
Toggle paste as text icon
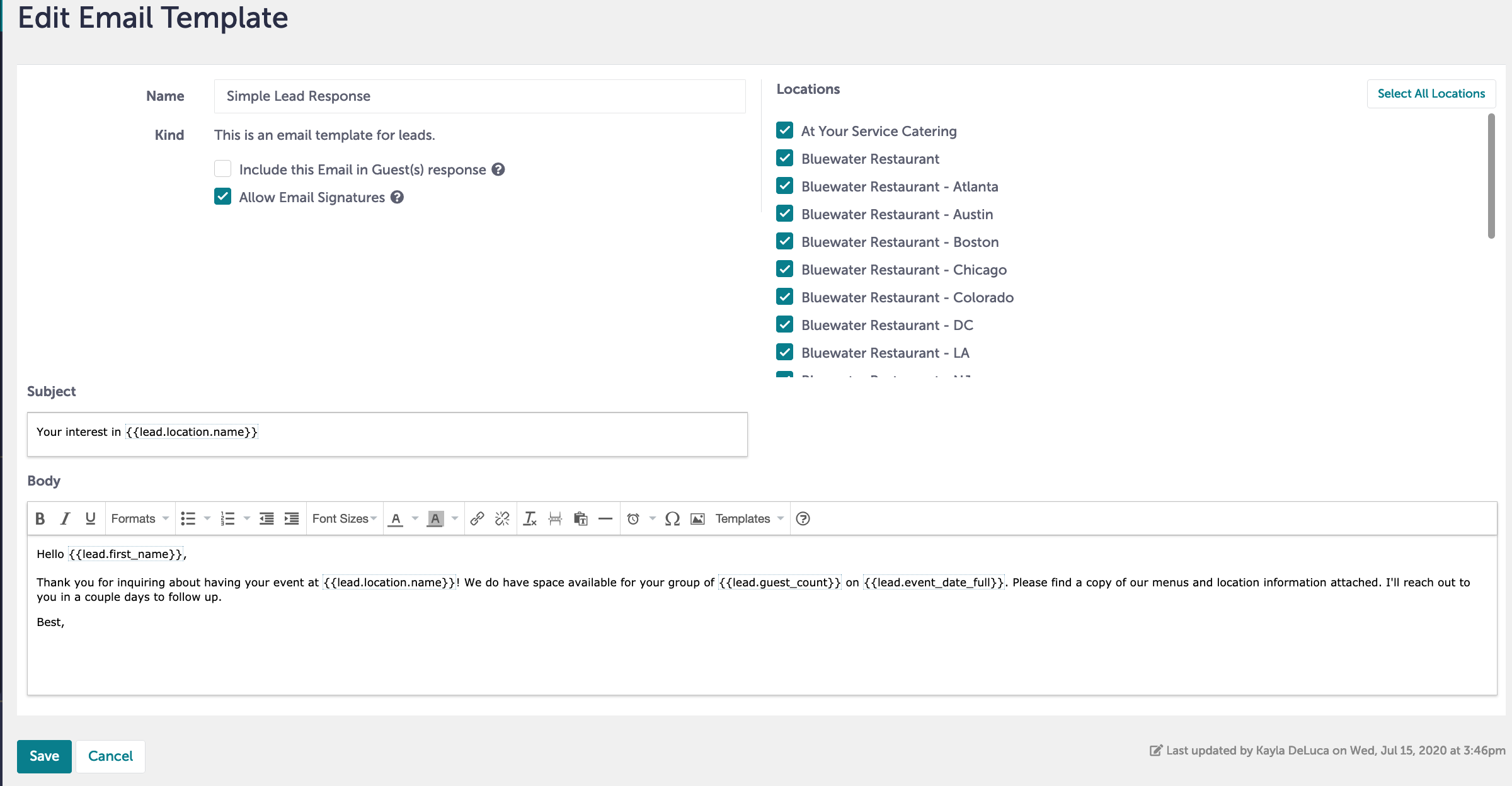pyautogui.click(x=580, y=518)
